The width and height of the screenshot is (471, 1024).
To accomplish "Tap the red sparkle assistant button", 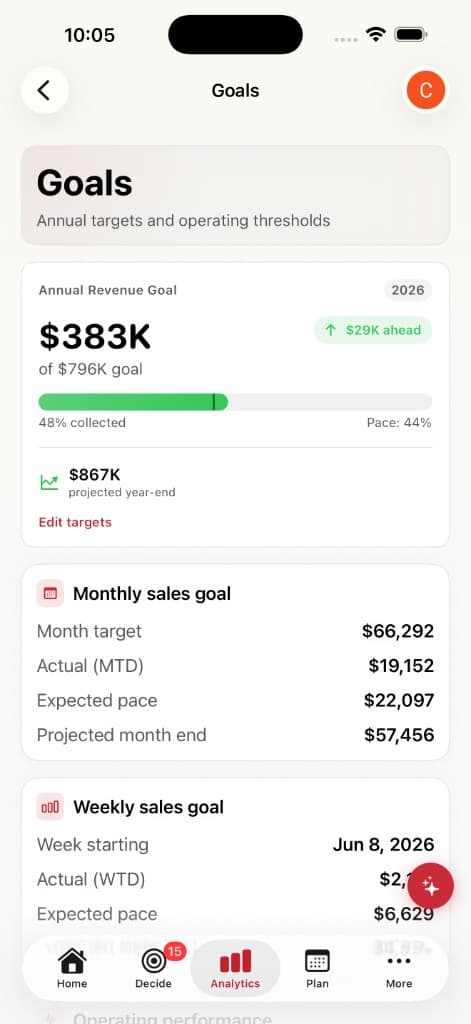I will pos(430,886).
